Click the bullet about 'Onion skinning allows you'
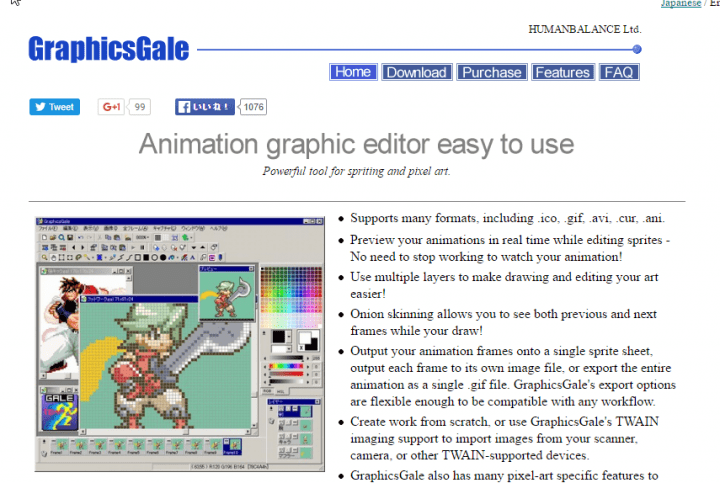 503,322
